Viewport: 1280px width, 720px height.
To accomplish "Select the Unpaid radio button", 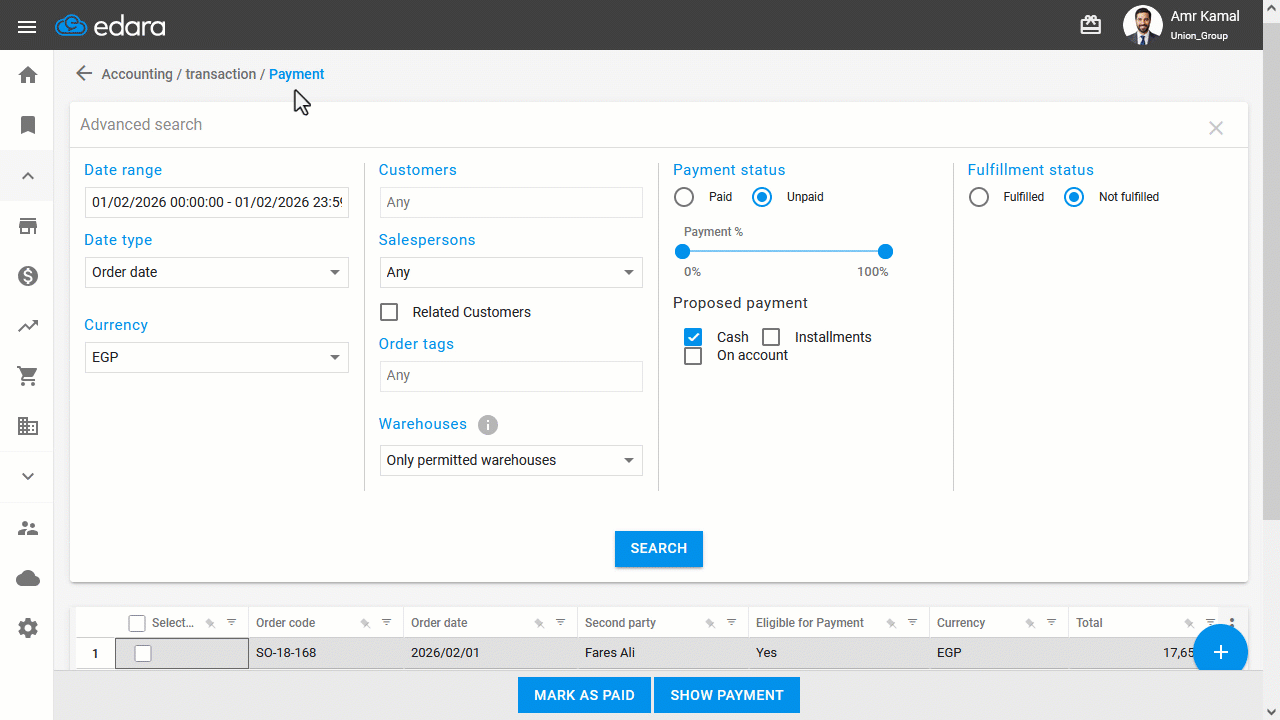I will [762, 197].
